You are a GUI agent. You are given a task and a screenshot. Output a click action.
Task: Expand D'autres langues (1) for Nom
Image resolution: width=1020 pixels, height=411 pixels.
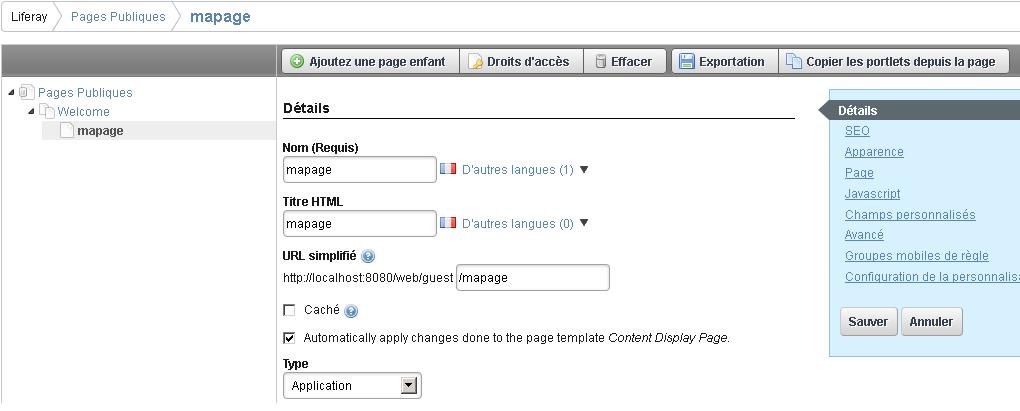584,170
